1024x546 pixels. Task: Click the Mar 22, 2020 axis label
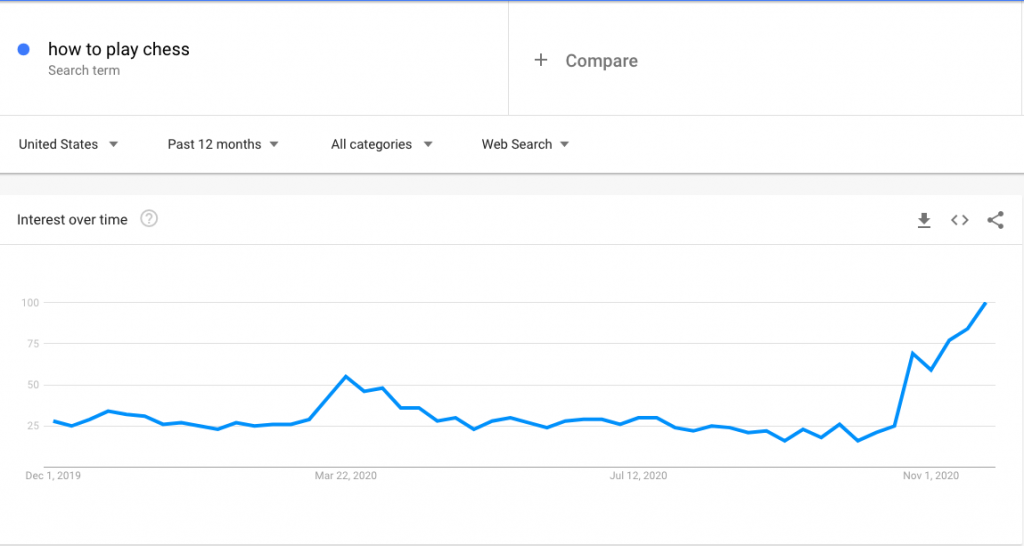click(345, 475)
